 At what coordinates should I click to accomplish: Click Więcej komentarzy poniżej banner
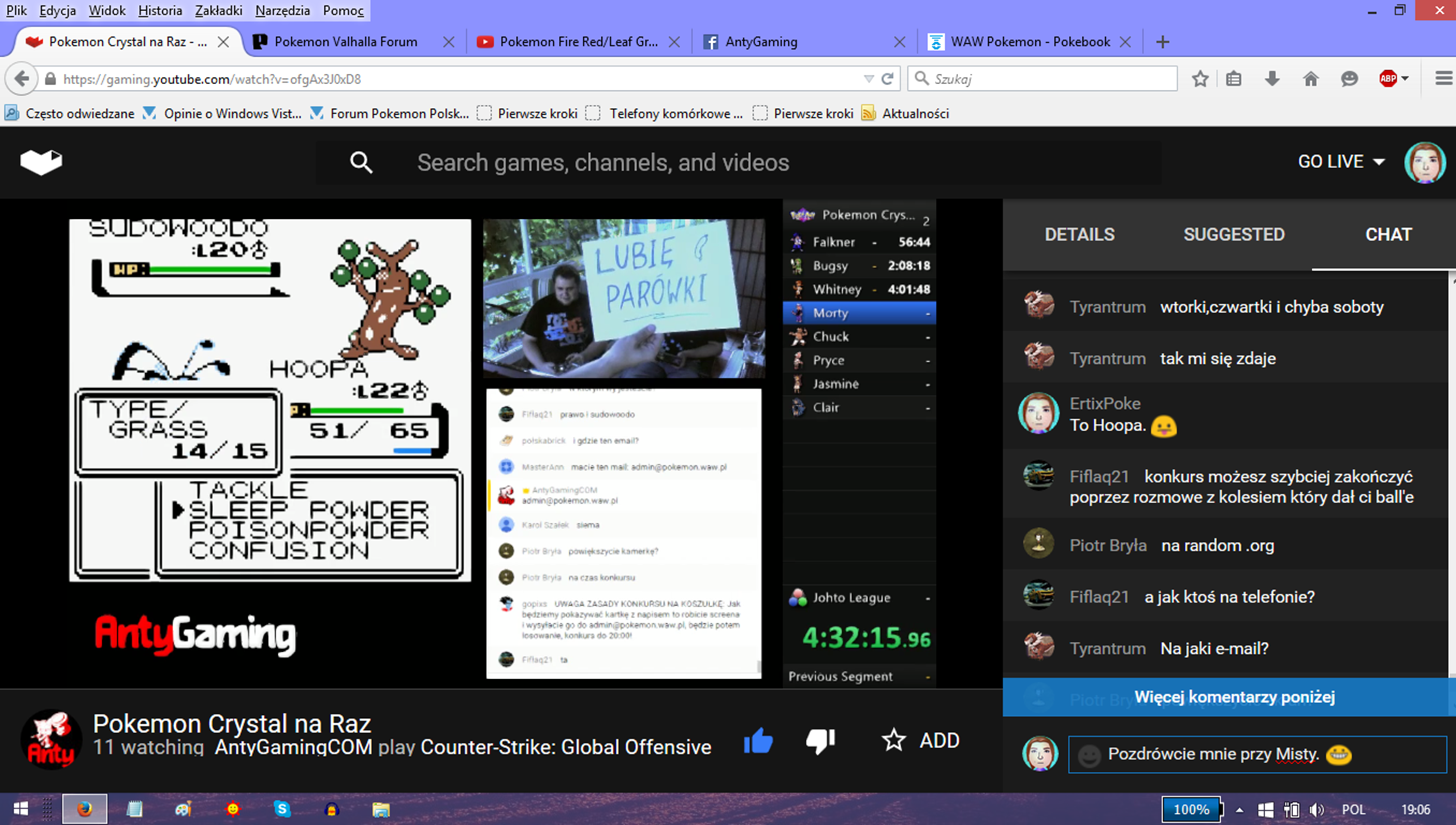(1234, 697)
